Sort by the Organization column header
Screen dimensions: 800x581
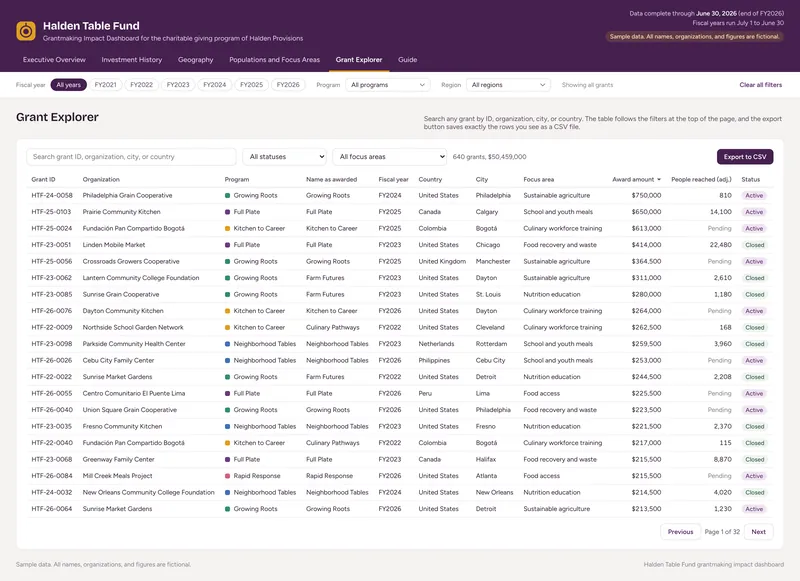pyautogui.click(x=101, y=180)
